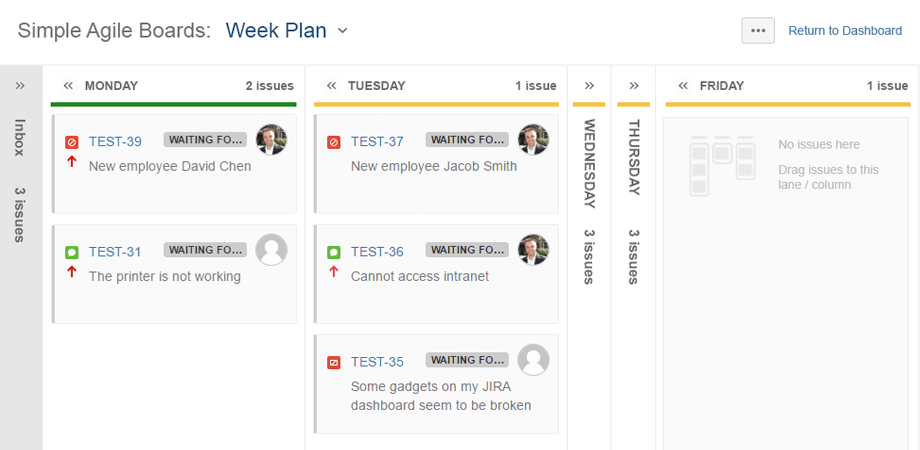Click the red issue-type icon on TEST-39
The image size is (920, 450).
pos(71,142)
